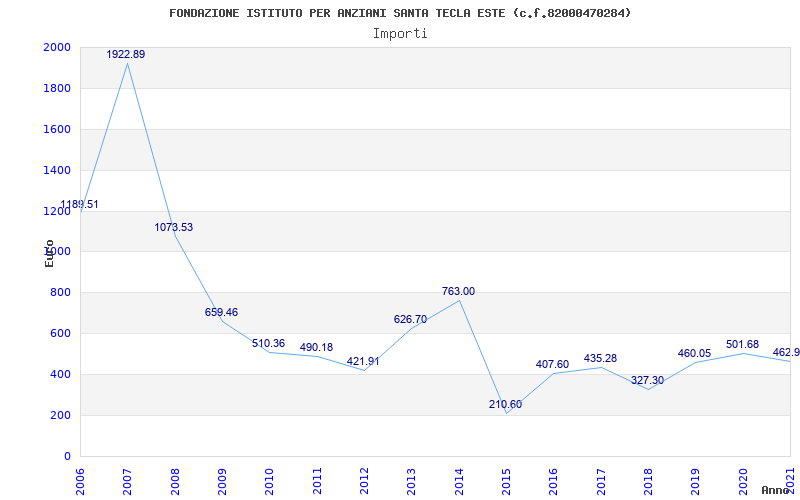Image resolution: width=800 pixels, height=500 pixels.
Task: Click the y-axis value 1600
Action: coord(57,129)
